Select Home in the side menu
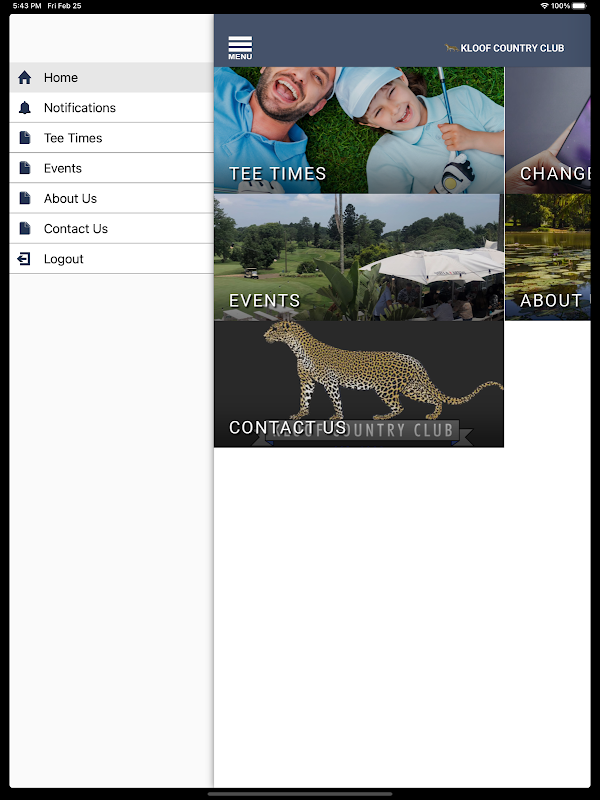 [111, 78]
